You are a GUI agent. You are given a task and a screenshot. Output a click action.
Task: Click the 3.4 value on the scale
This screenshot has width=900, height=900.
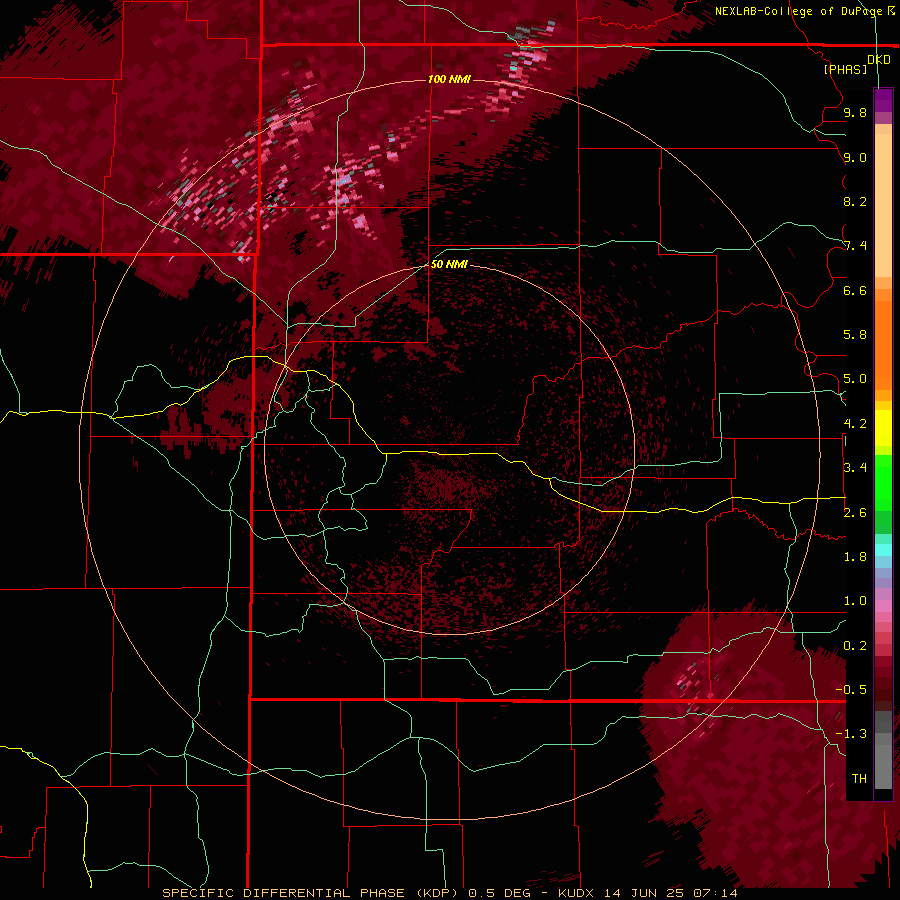pos(855,468)
